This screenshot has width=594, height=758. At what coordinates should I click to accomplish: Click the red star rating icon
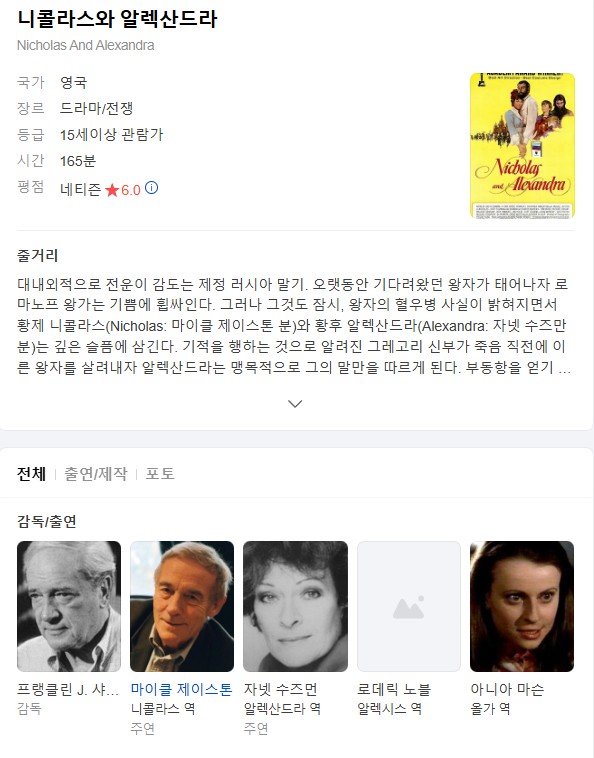coord(112,190)
